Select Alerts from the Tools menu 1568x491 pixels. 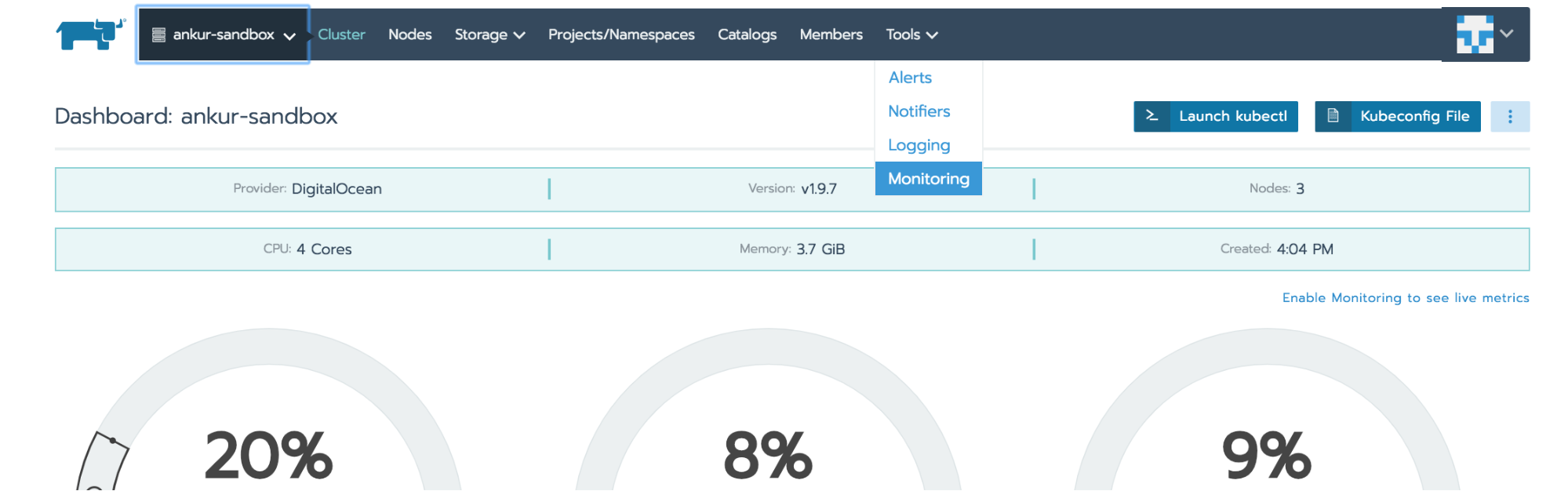(910, 78)
